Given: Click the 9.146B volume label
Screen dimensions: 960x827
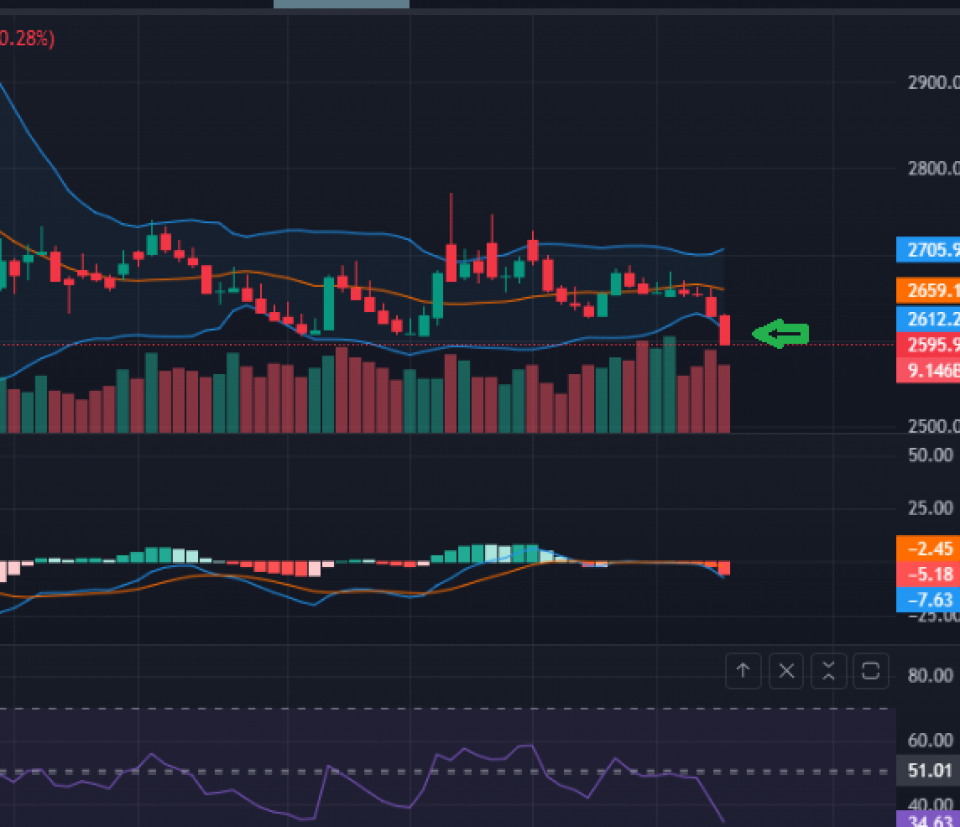Looking at the screenshot, I should [928, 370].
